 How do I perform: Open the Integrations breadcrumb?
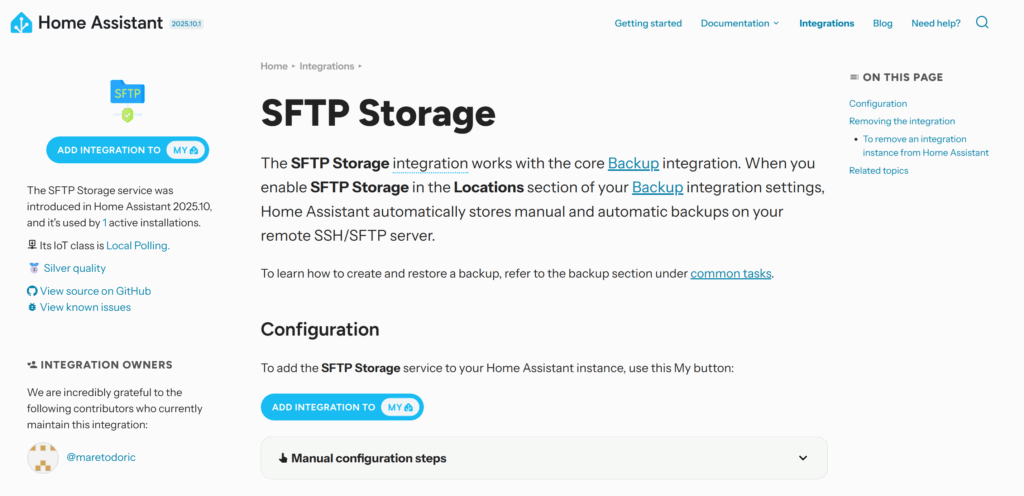(326, 66)
